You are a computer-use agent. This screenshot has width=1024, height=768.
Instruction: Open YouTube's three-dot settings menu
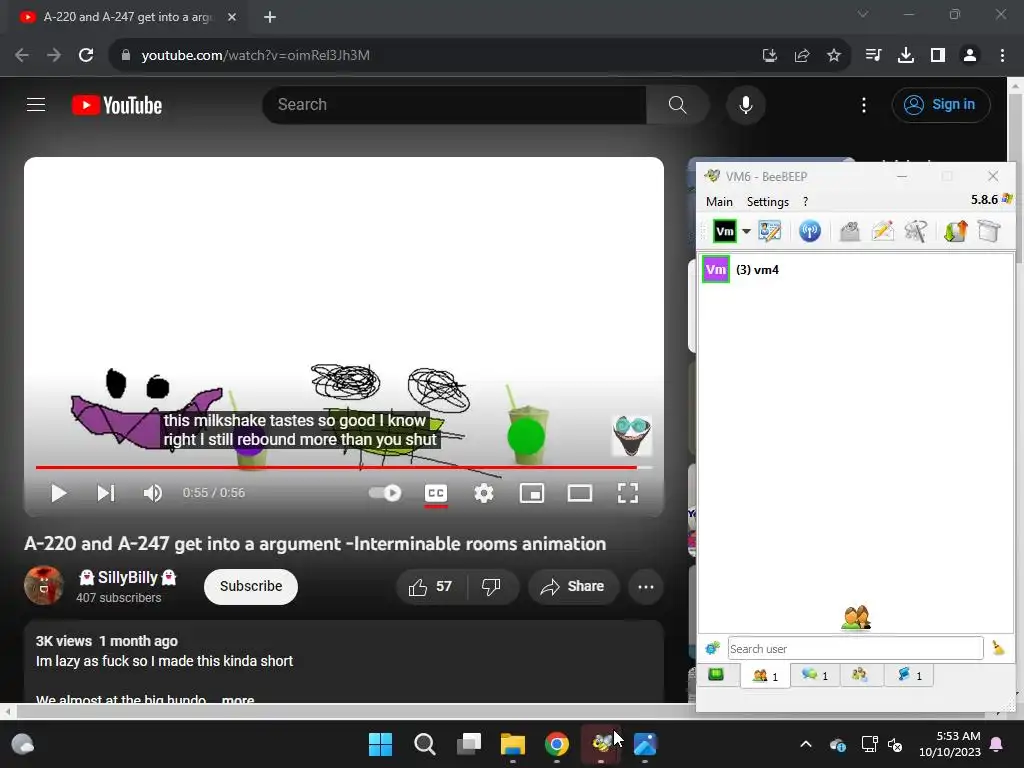pyautogui.click(x=863, y=105)
